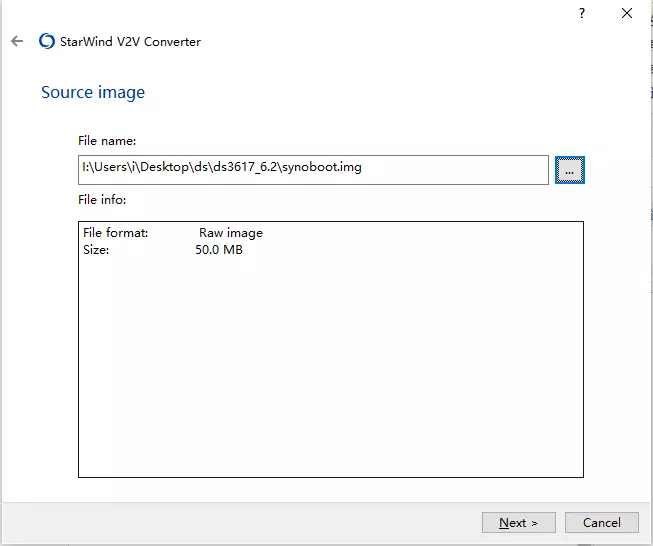Click the empty title bar left of help
Viewport: 653px width, 546px height.
pos(292,13)
